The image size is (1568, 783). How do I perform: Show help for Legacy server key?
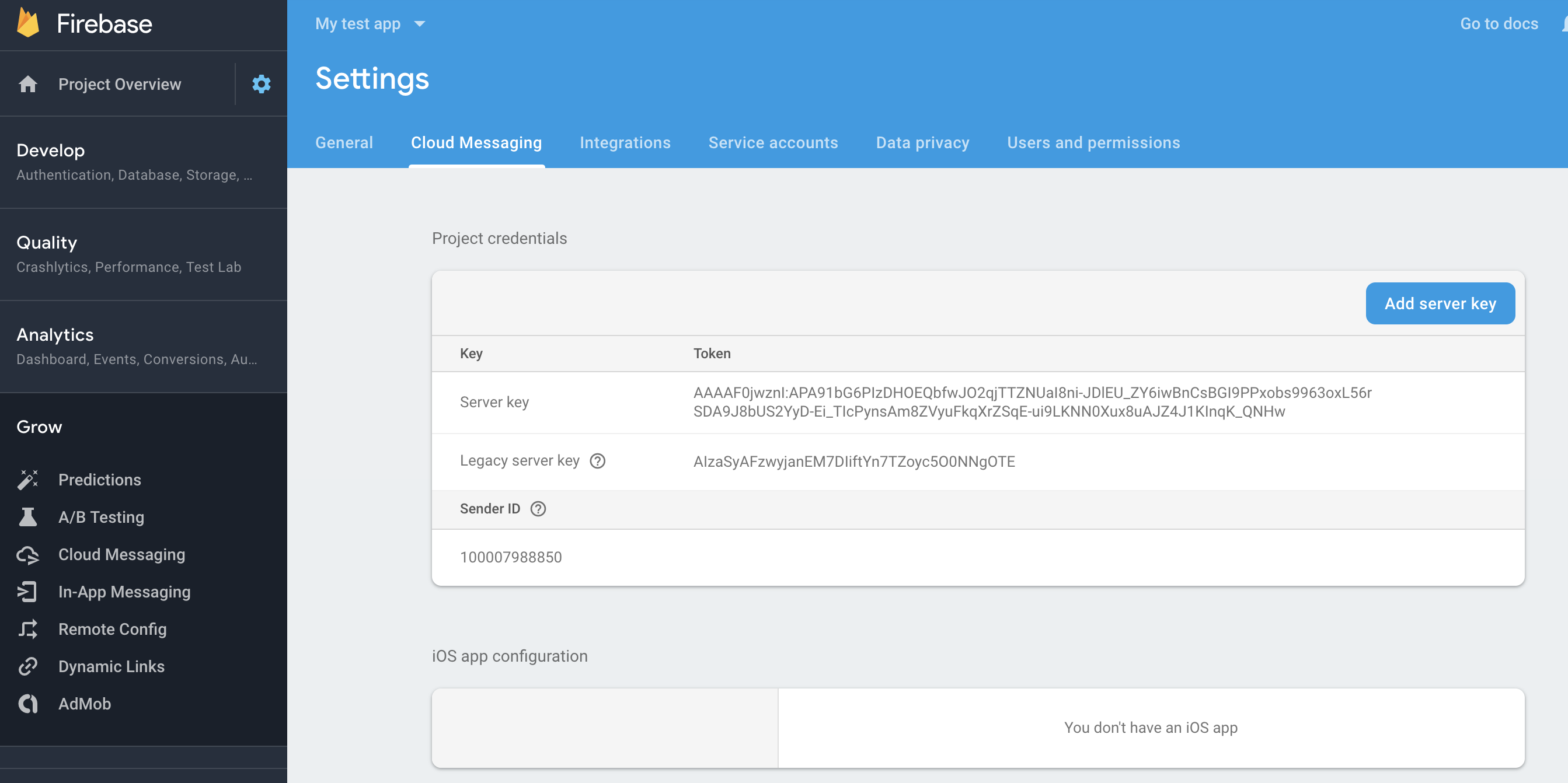point(598,461)
